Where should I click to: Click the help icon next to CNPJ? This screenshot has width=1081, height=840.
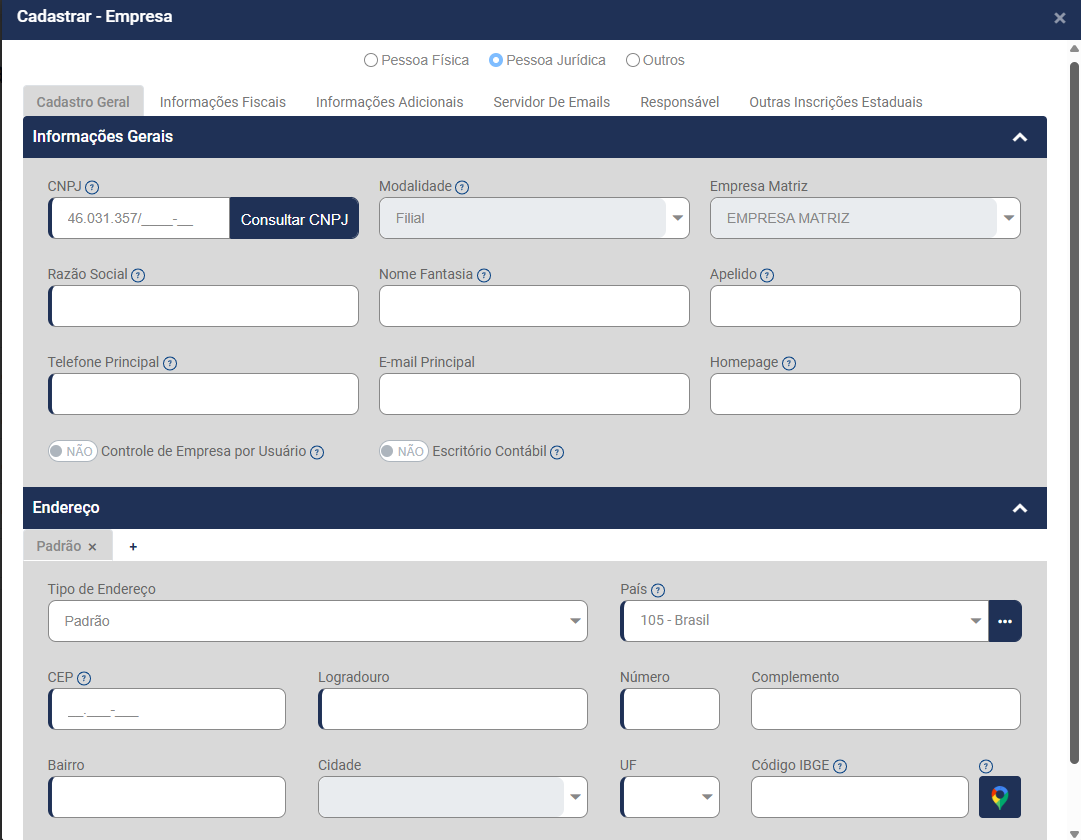pos(92,187)
